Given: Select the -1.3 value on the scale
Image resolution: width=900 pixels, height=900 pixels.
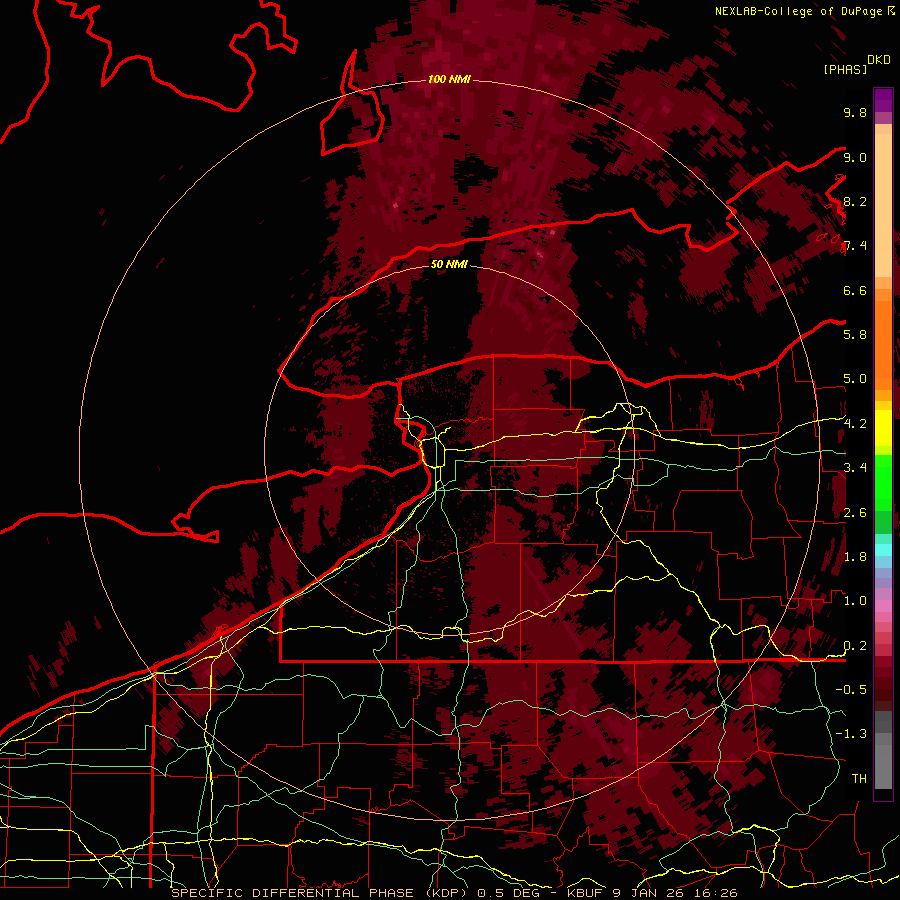Looking at the screenshot, I should click(x=851, y=734).
